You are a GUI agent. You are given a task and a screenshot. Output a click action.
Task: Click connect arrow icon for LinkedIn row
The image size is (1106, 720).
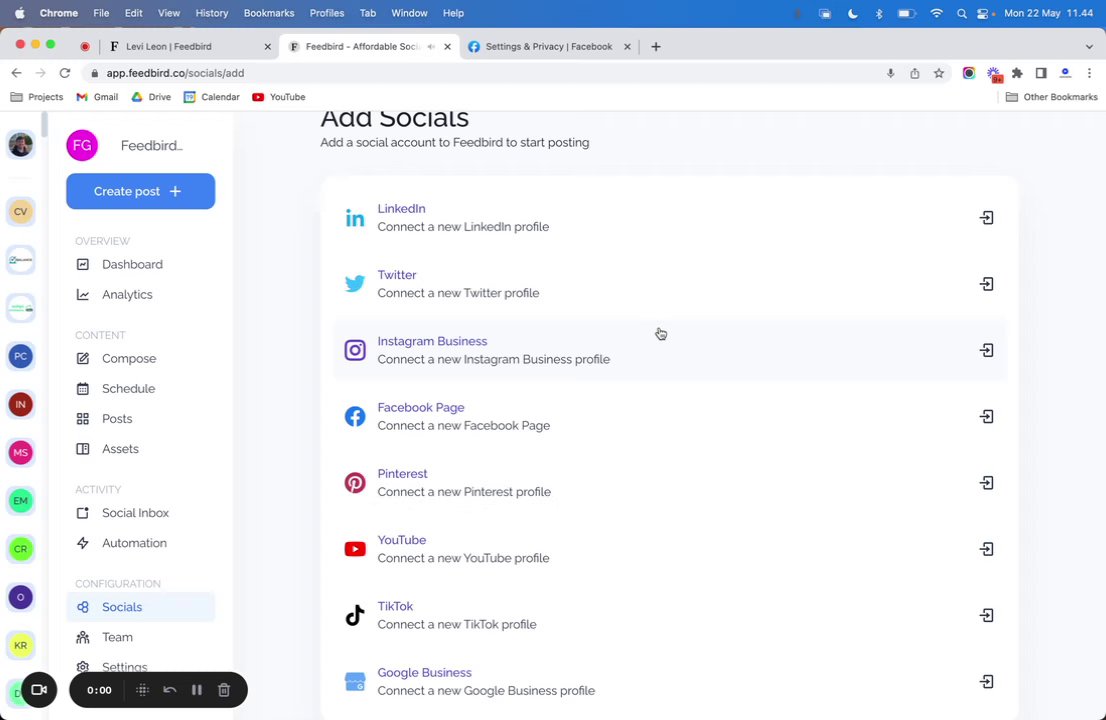[x=987, y=218]
